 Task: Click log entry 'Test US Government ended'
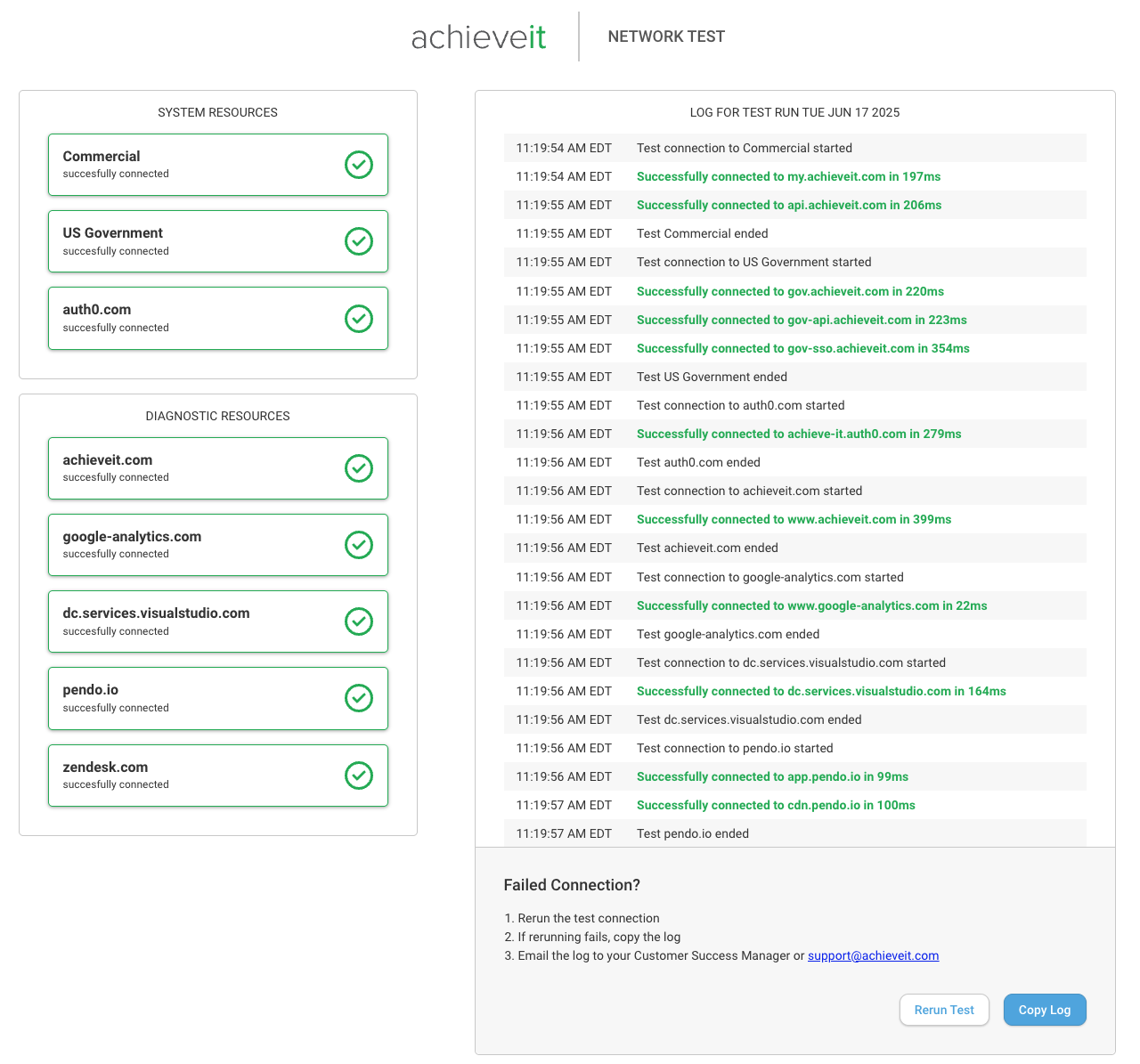pyautogui.click(x=795, y=377)
